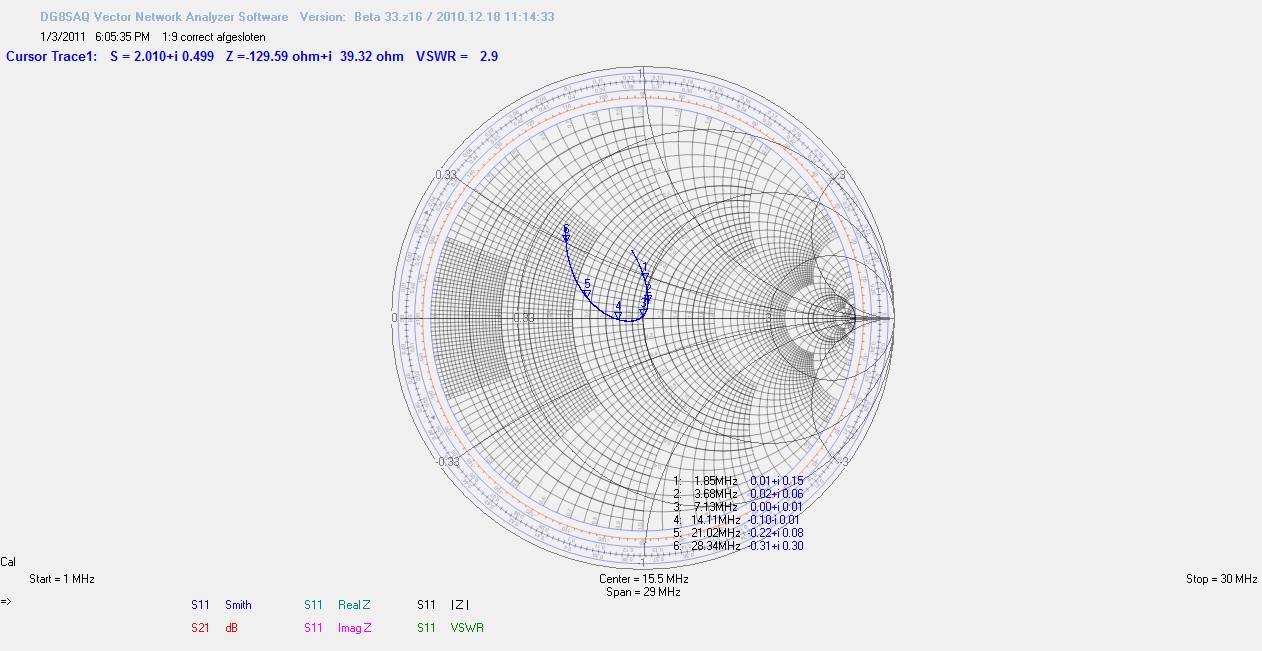This screenshot has width=1262, height=651.
Task: Click the S11 Real Z trace label
Action: click(x=337, y=605)
